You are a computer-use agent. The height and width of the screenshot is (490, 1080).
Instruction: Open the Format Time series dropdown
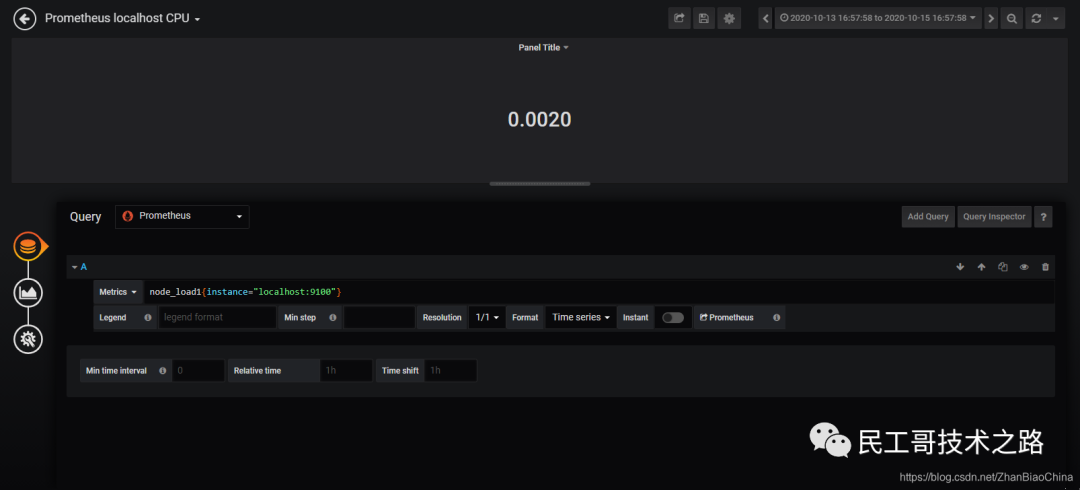[581, 318]
